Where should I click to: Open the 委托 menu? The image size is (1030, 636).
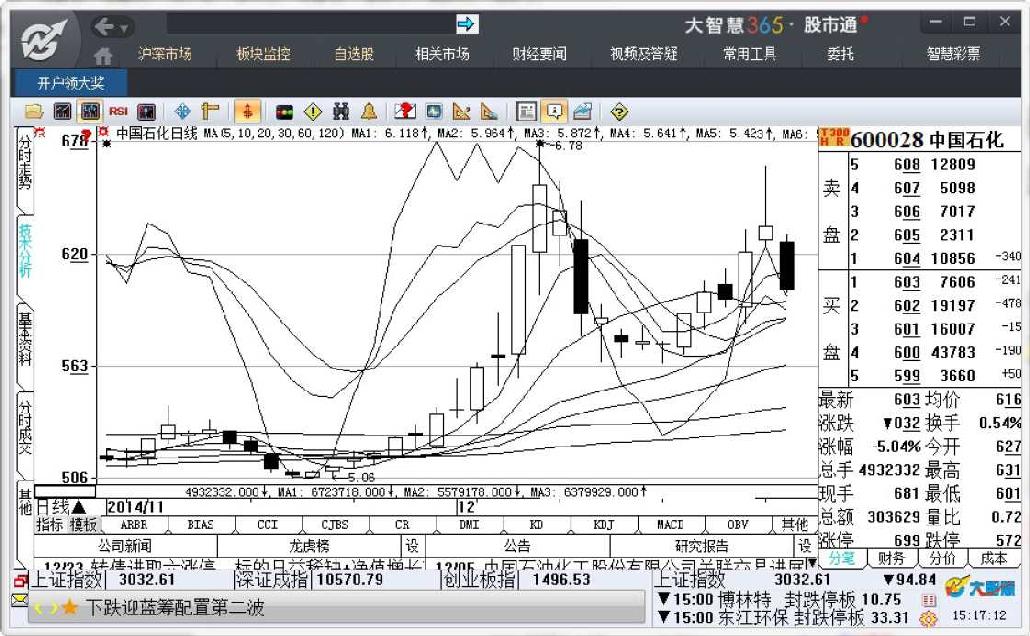pyautogui.click(x=840, y=54)
